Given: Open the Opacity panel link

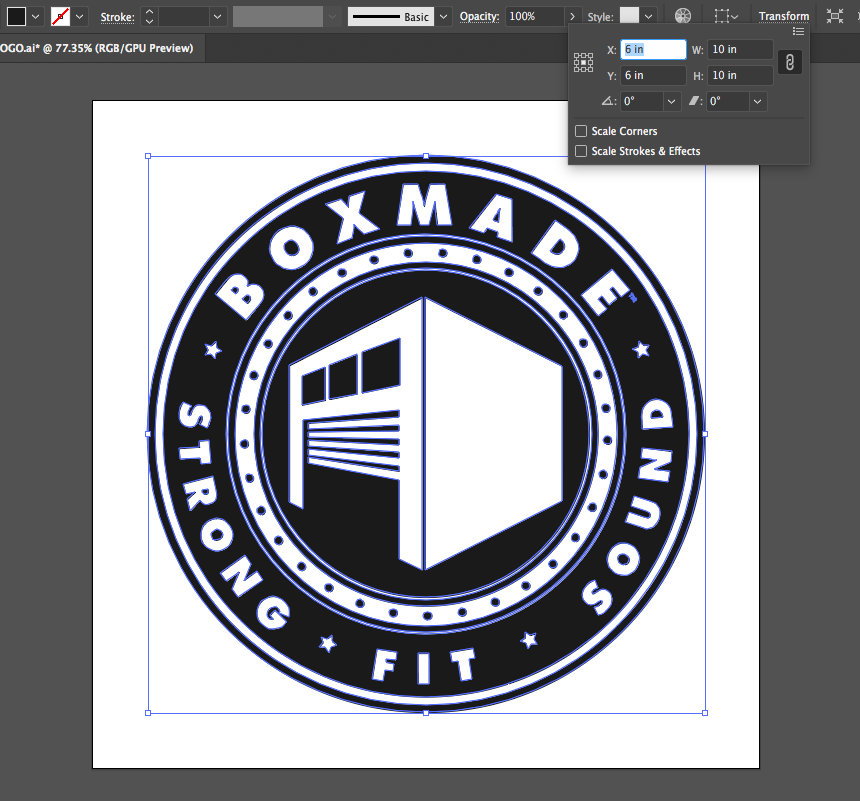Looking at the screenshot, I should point(479,16).
